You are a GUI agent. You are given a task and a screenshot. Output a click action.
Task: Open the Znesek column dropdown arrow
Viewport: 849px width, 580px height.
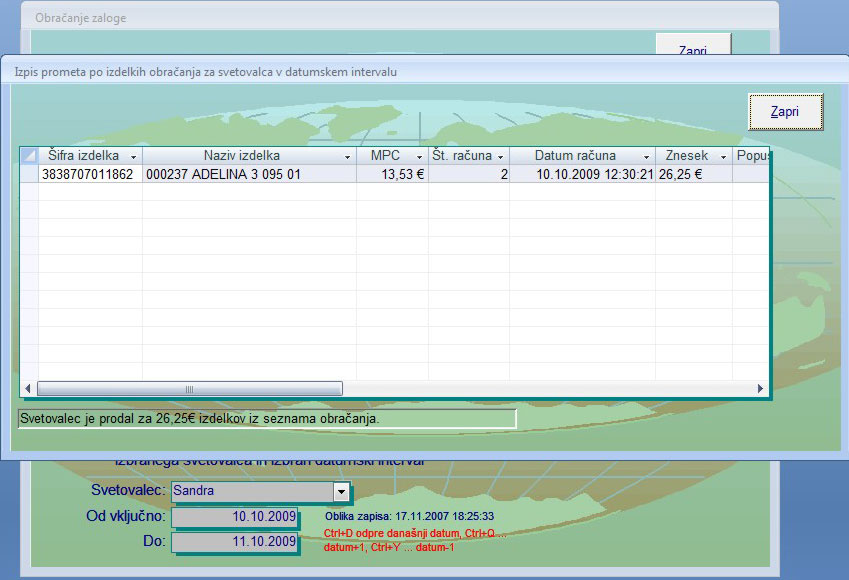pyautogui.click(x=723, y=157)
